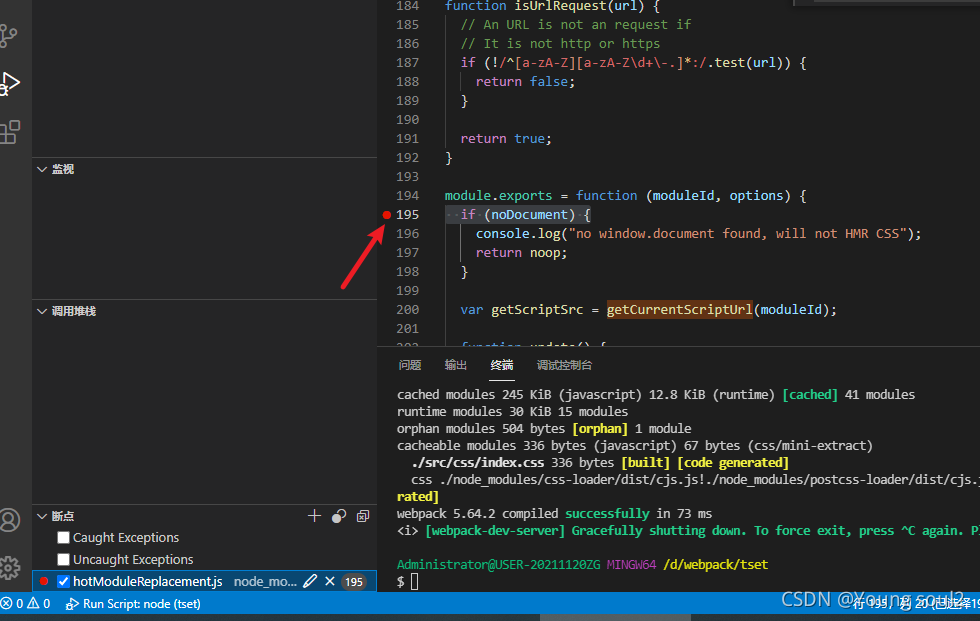Viewport: 980px width, 621px height.
Task: Remove all breakpoints icon
Action: [x=363, y=516]
